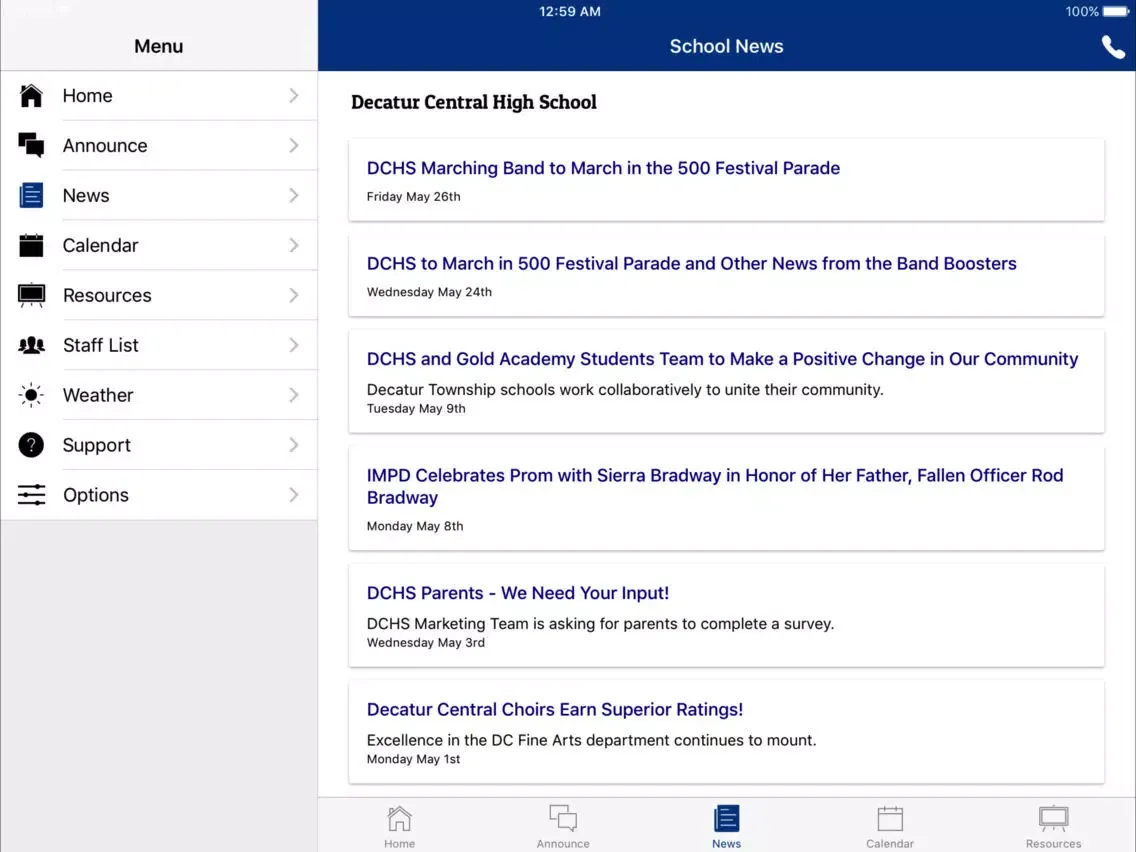
Task: Select News tab in bottom bar
Action: [x=726, y=827]
